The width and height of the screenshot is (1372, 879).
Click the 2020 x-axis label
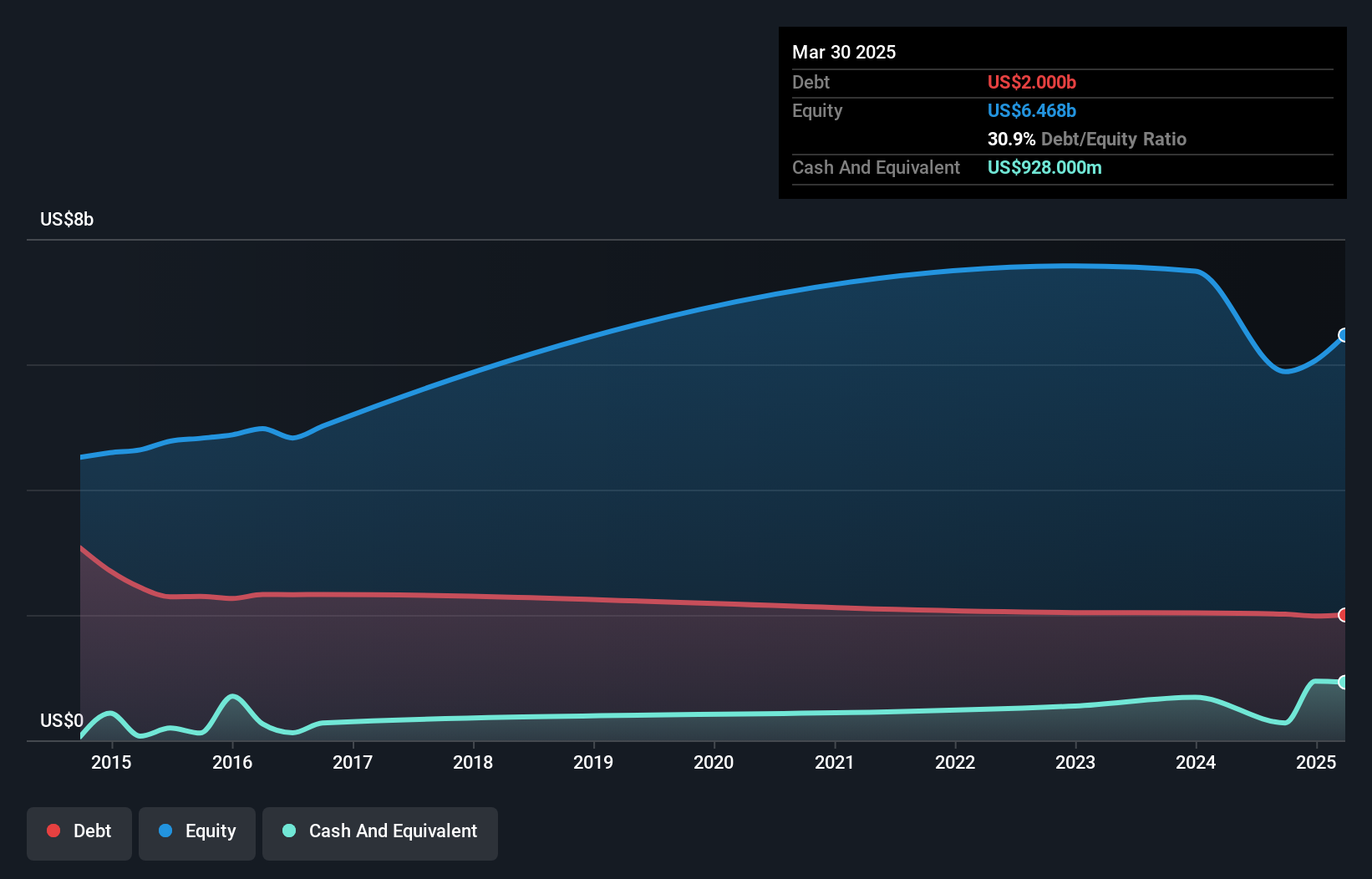[x=714, y=762]
